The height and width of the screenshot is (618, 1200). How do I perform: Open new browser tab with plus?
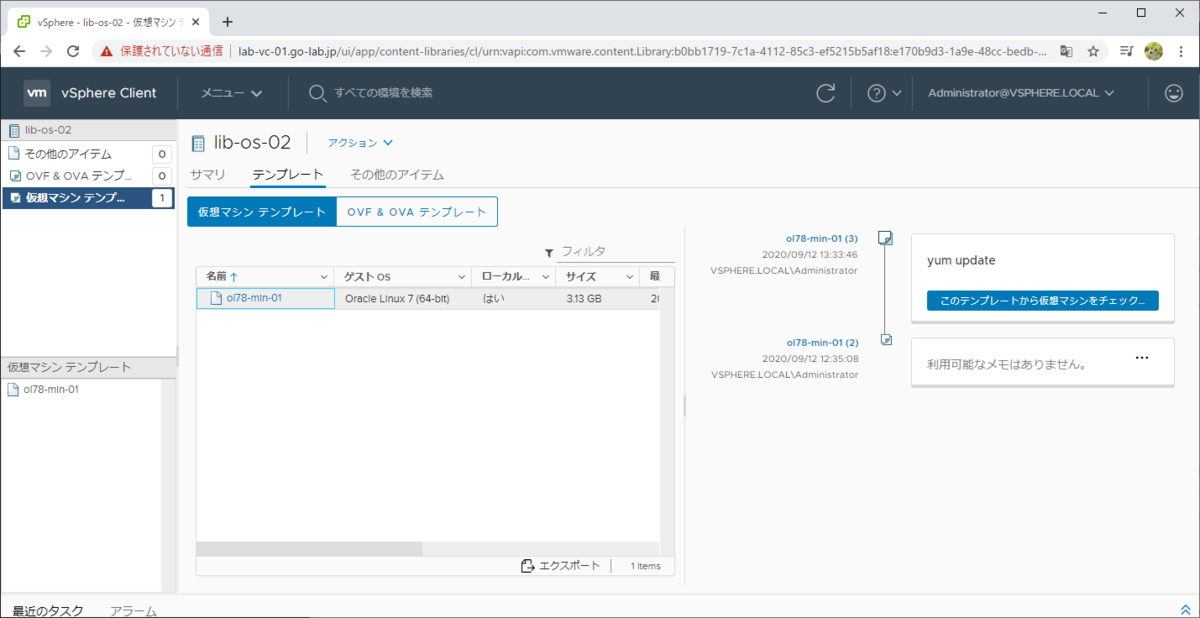(x=227, y=21)
